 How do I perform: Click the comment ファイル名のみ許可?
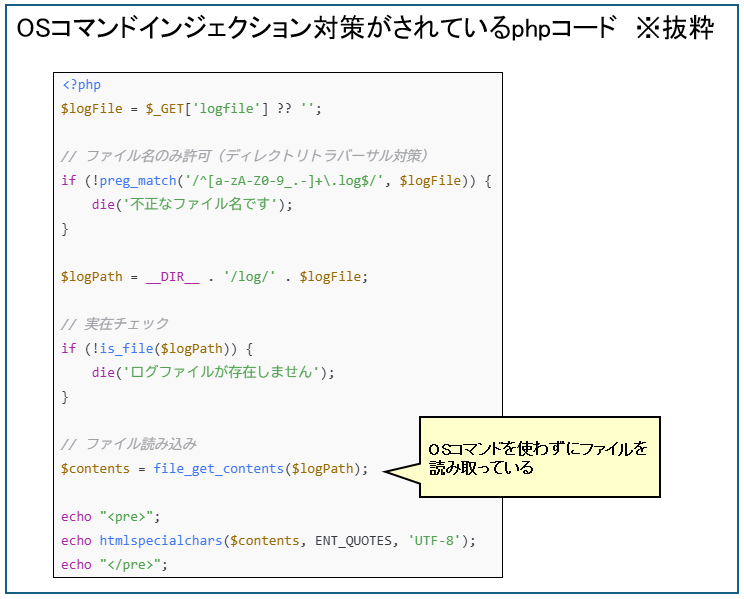tap(245, 156)
